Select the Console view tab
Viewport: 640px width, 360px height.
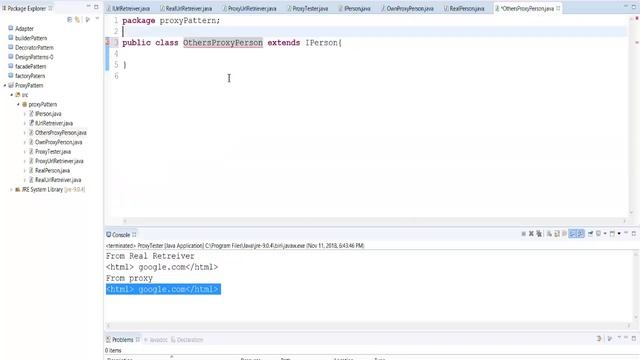(x=121, y=235)
